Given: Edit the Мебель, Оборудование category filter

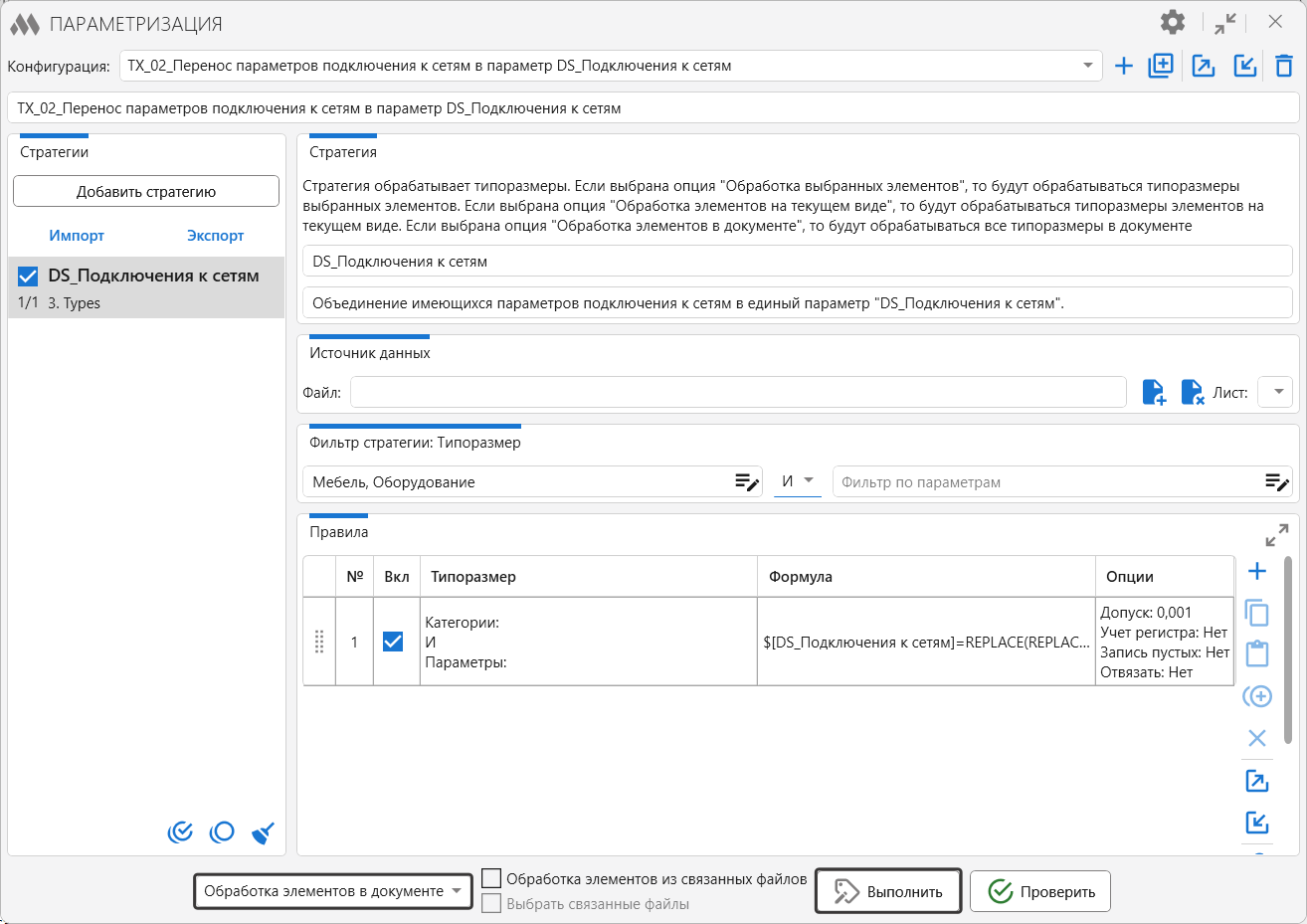Looking at the screenshot, I should (x=747, y=482).
